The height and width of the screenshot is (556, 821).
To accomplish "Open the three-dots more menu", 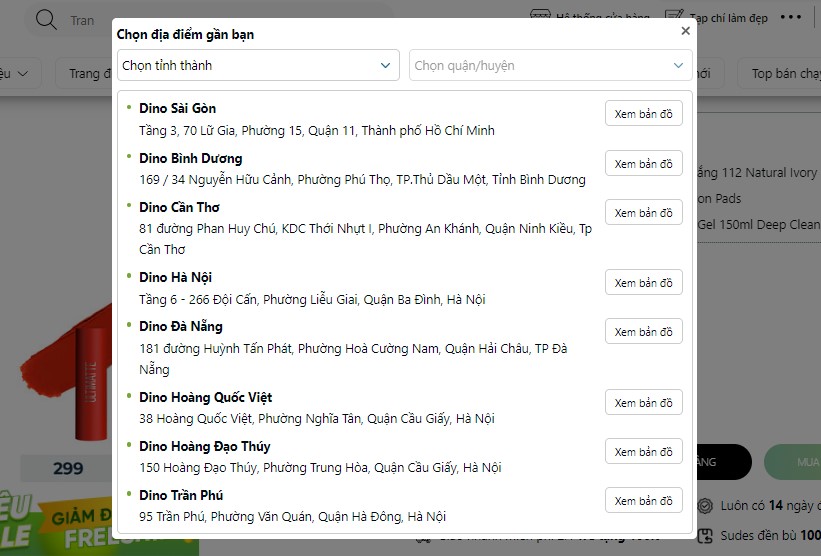I will pos(791,17).
